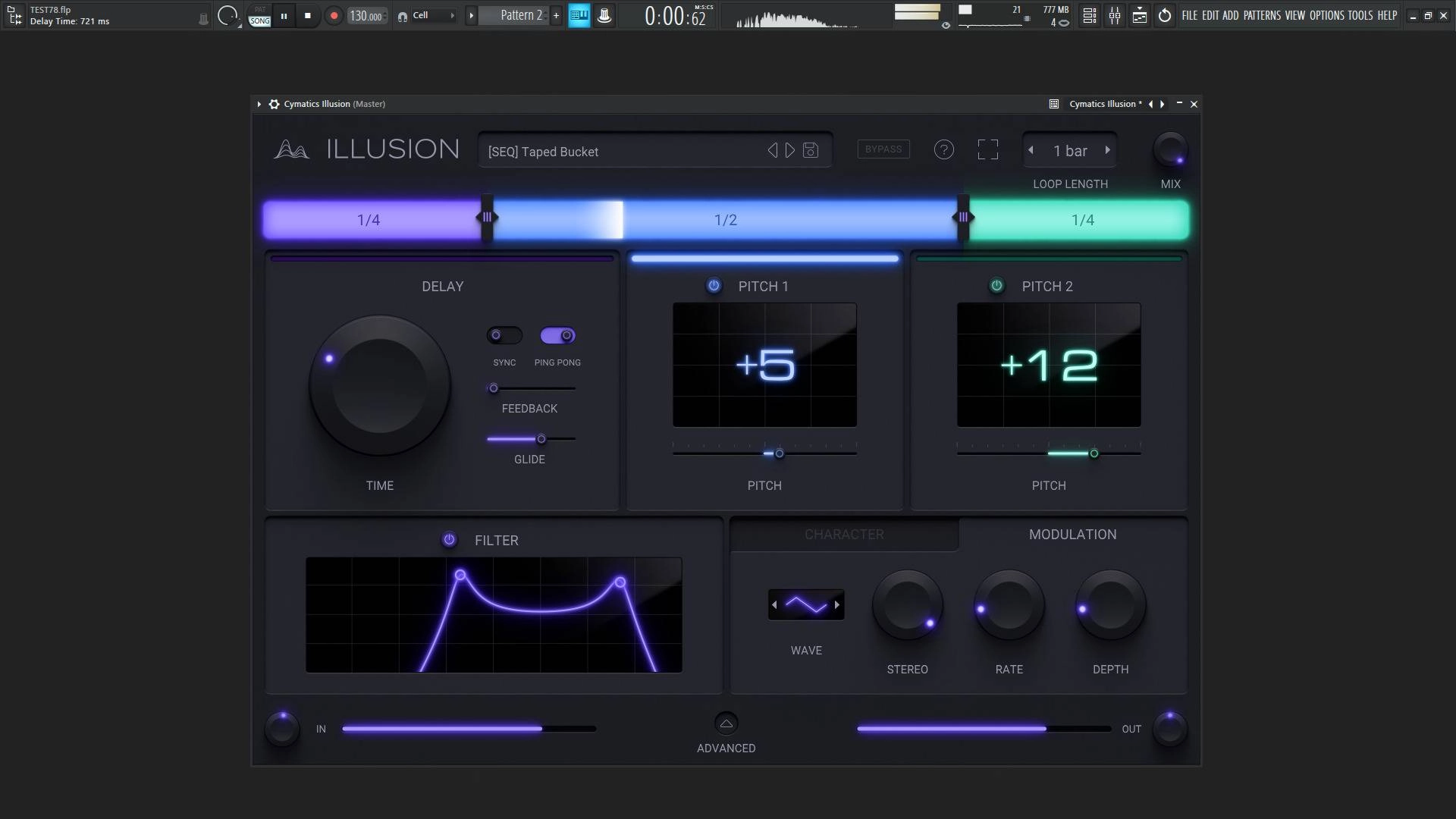The width and height of the screenshot is (1456, 819).
Task: Switch the PAT/SONG mode toggle
Action: coord(259,16)
